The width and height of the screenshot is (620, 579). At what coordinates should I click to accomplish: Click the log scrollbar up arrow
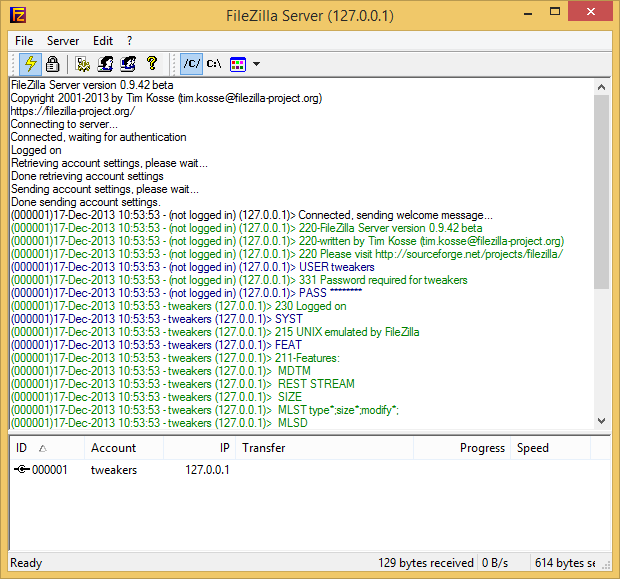click(x=601, y=87)
